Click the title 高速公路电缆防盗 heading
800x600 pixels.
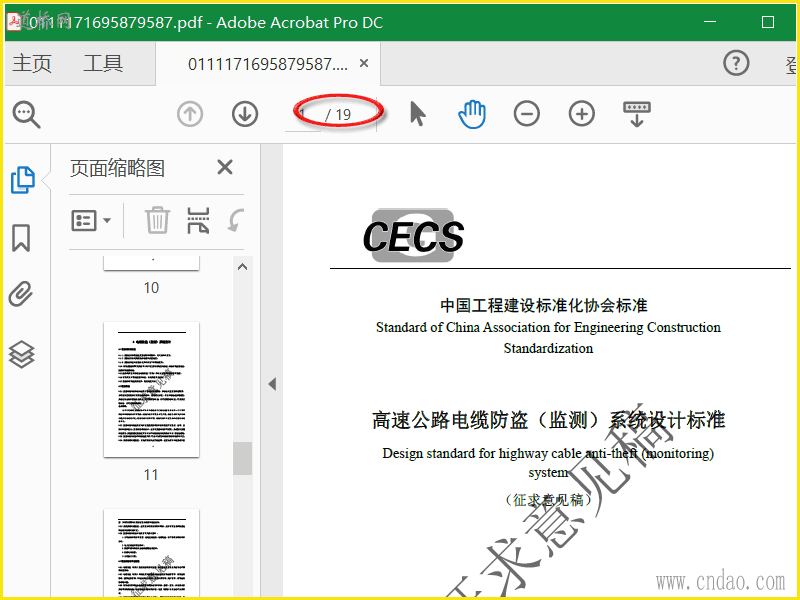pos(548,420)
